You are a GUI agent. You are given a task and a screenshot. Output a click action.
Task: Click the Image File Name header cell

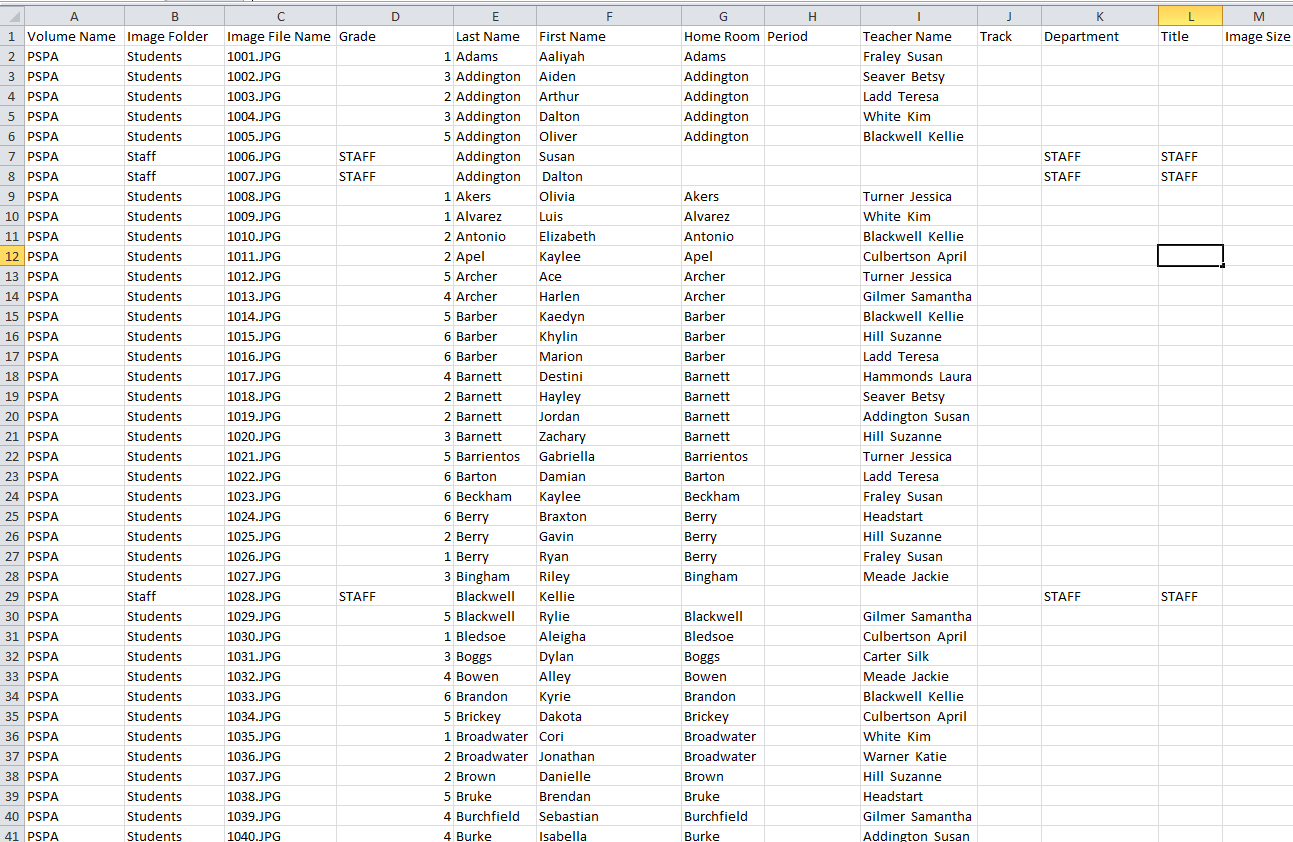coord(280,36)
